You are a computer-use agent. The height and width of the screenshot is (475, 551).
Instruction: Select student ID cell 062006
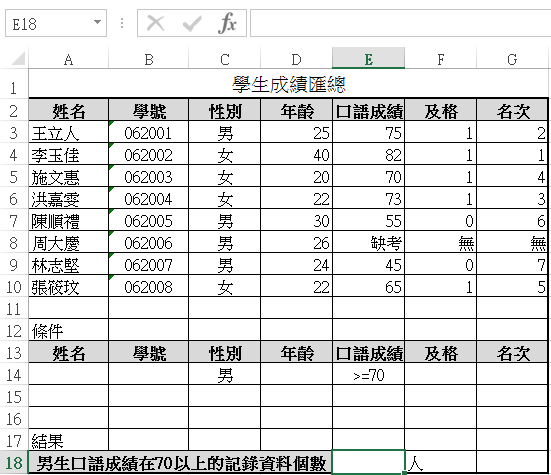pyautogui.click(x=149, y=242)
